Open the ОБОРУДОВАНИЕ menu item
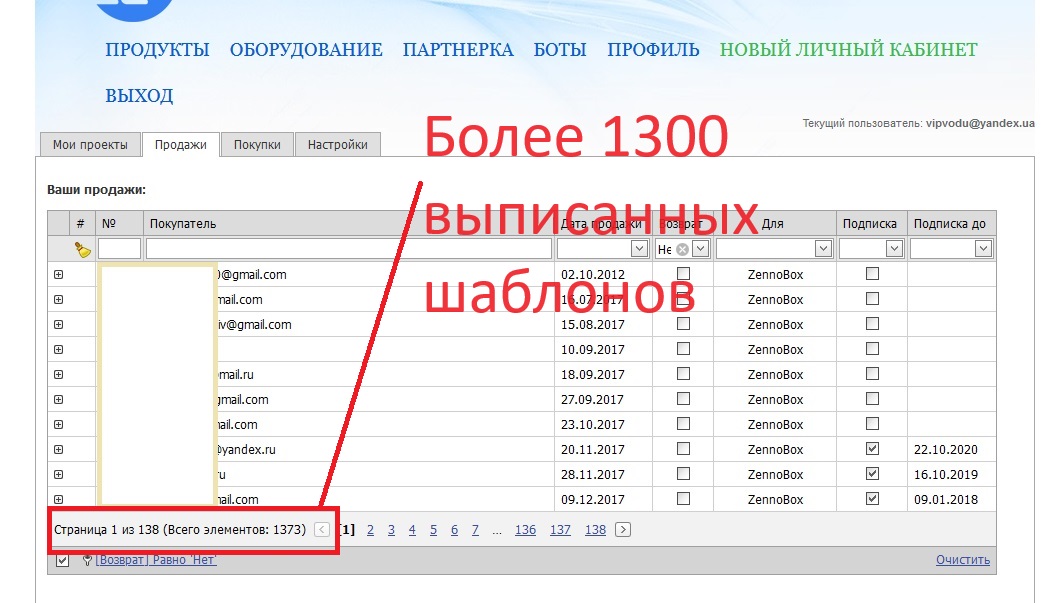 [x=306, y=50]
